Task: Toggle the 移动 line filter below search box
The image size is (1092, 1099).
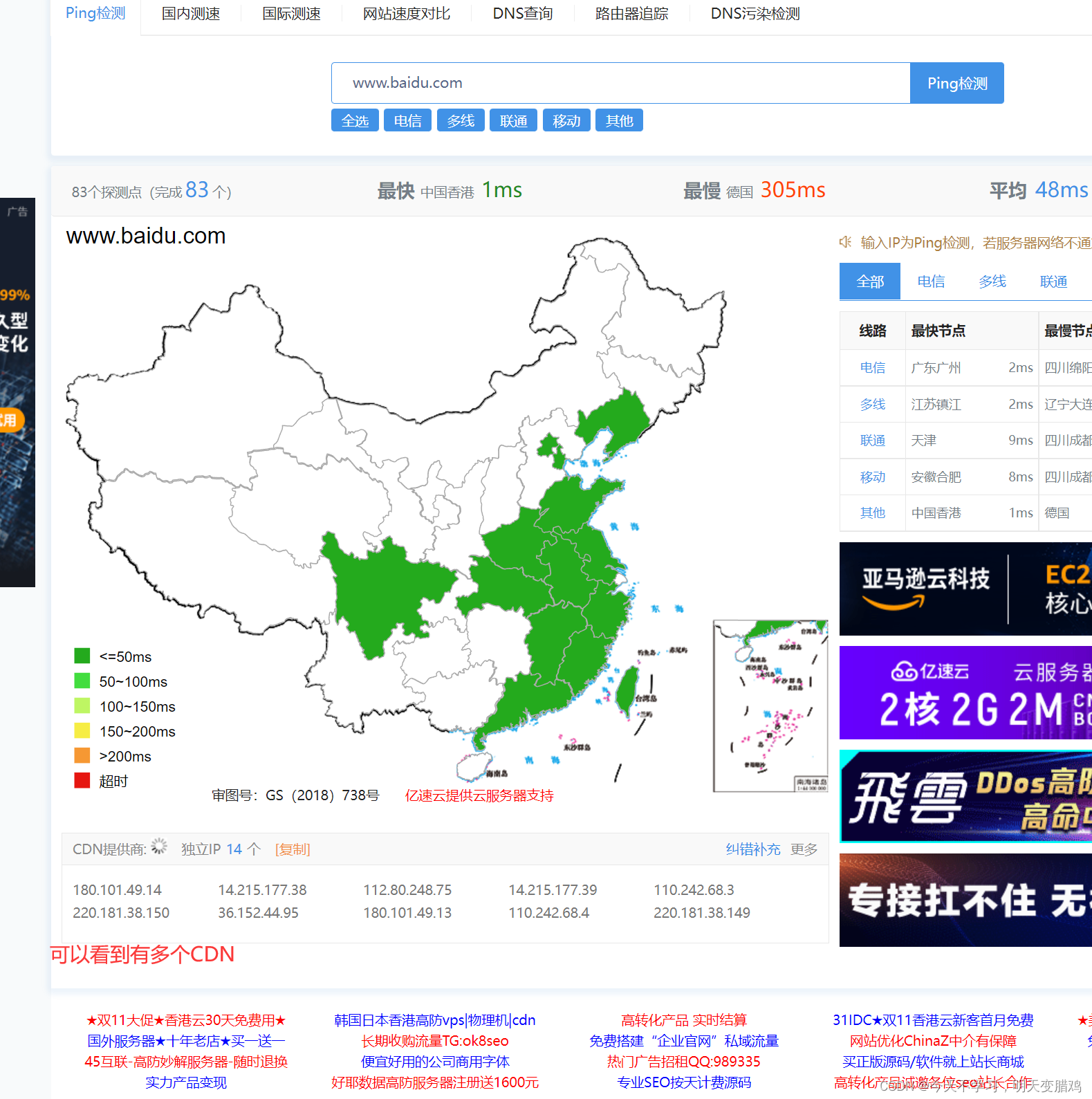Action: pos(566,120)
